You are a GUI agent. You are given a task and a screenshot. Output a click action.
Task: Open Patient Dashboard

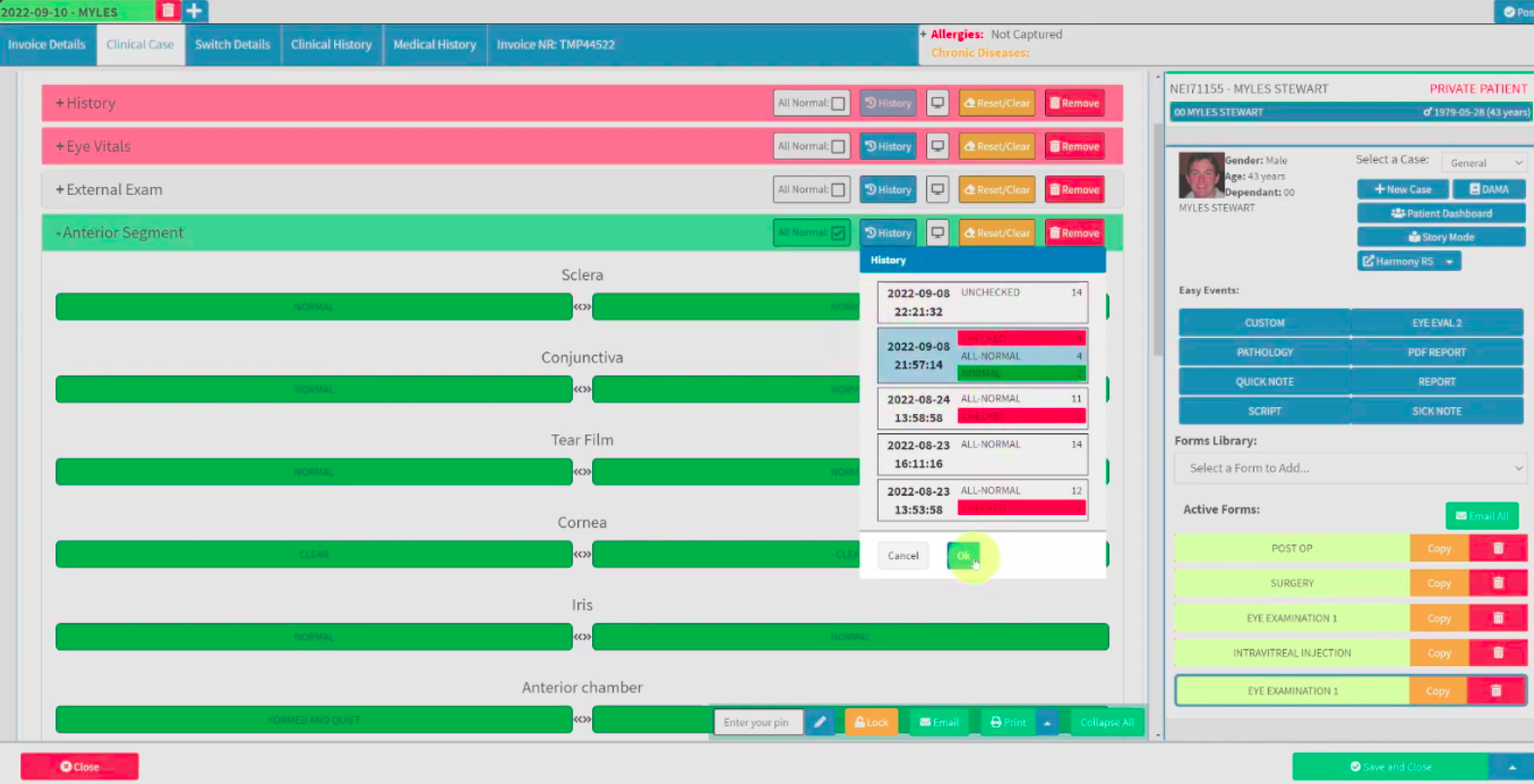[x=1440, y=213]
